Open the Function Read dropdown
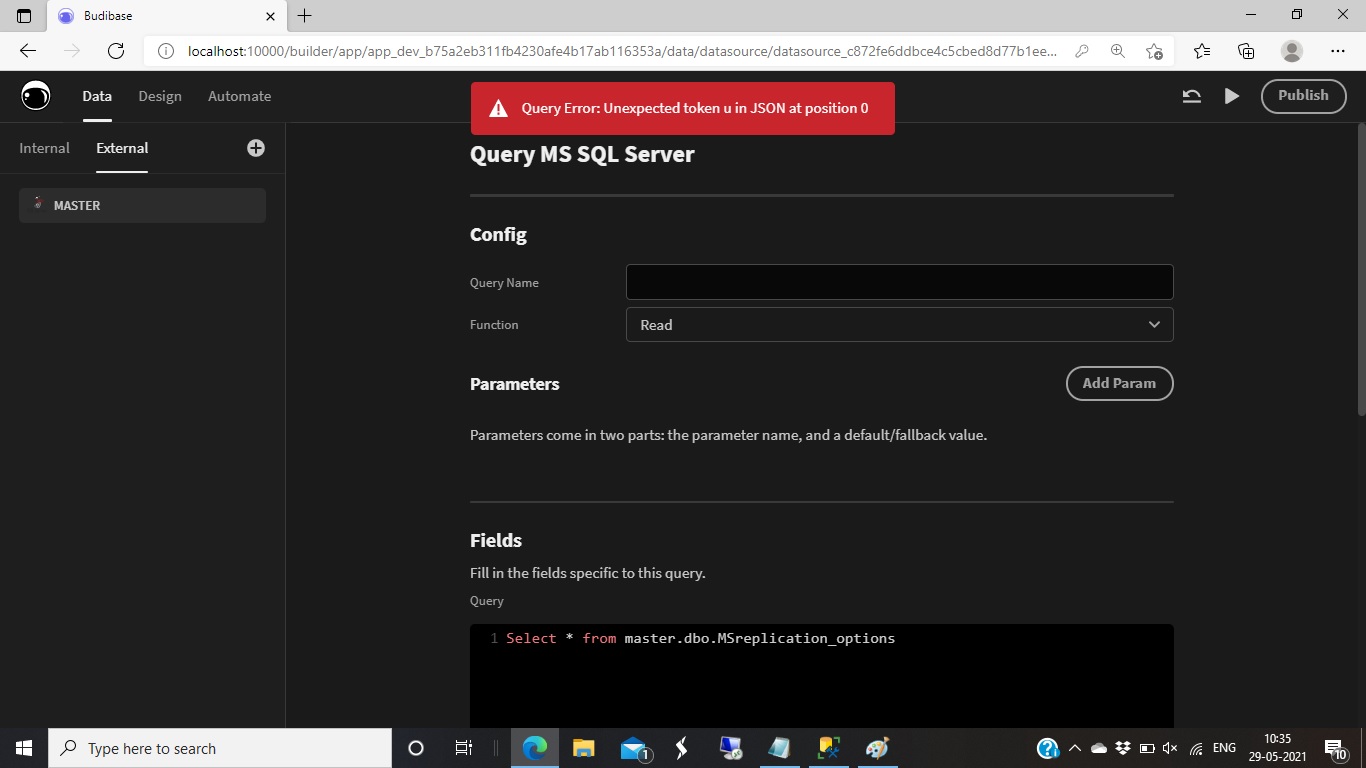1366x768 pixels. point(899,324)
